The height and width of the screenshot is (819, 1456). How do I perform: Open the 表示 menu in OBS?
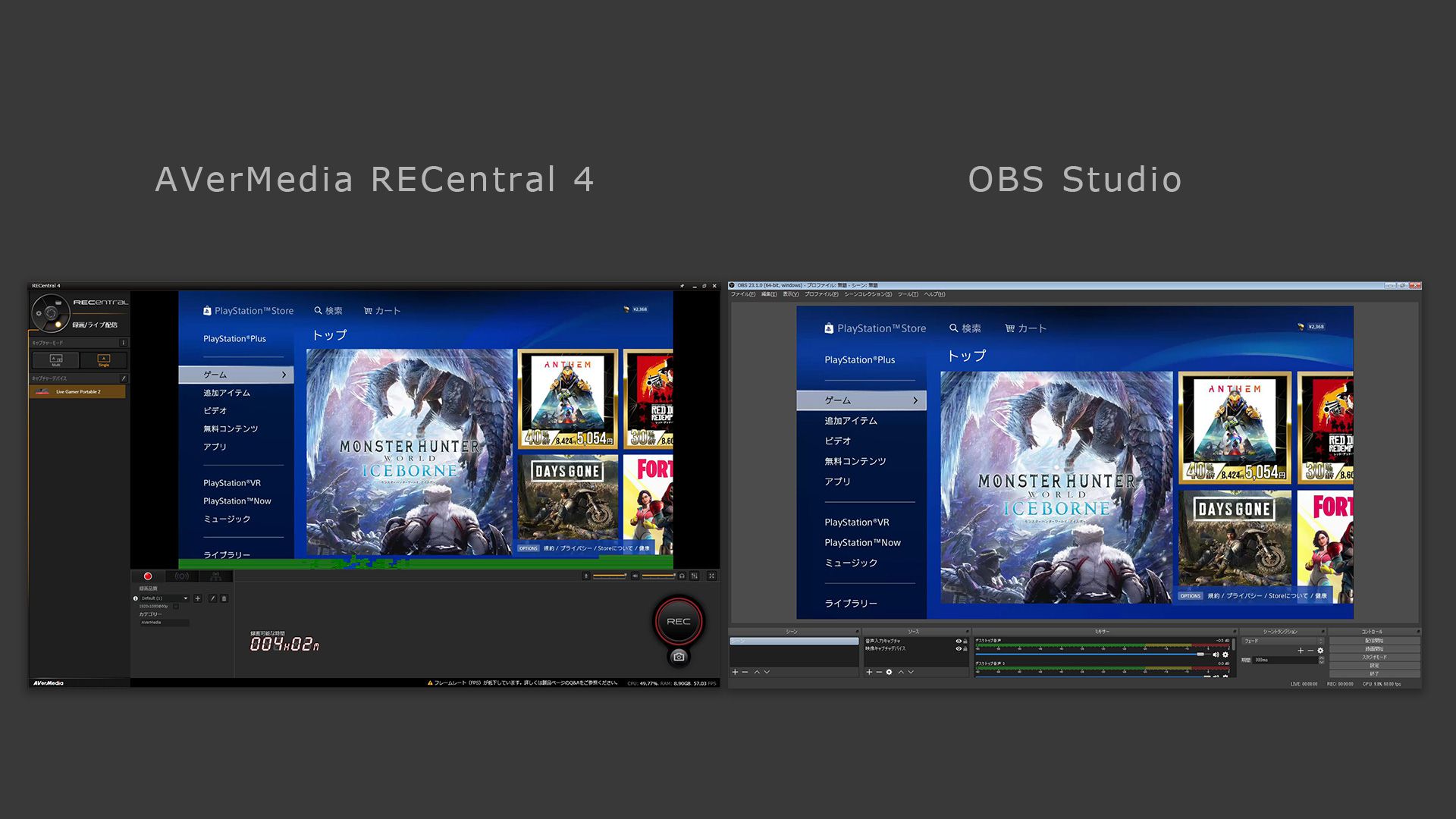point(790,294)
